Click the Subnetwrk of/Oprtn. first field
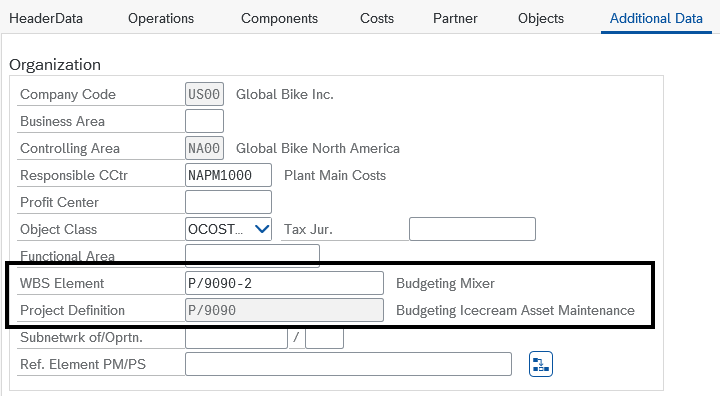The image size is (720, 396). [x=236, y=338]
